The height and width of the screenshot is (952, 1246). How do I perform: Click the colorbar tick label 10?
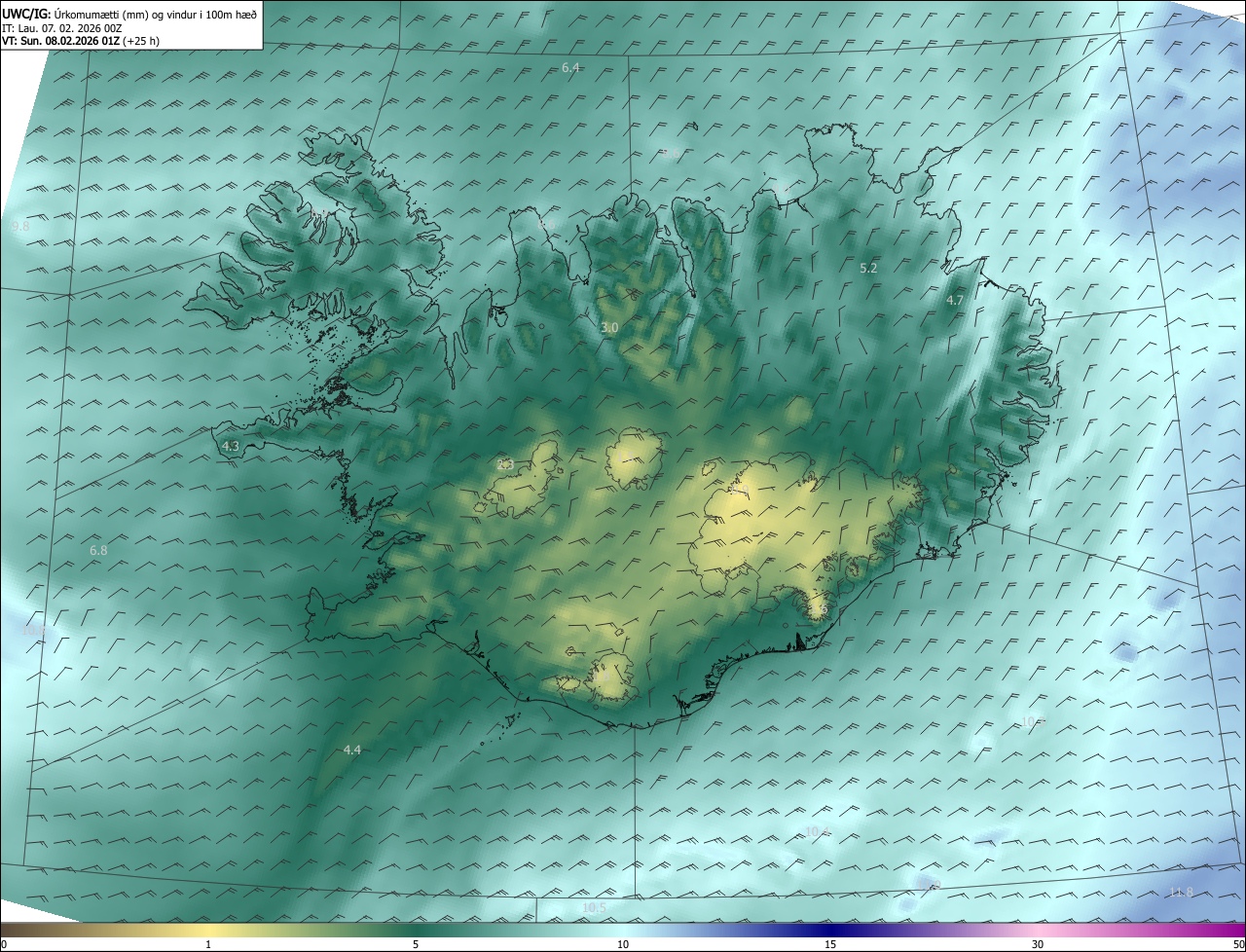(623, 945)
